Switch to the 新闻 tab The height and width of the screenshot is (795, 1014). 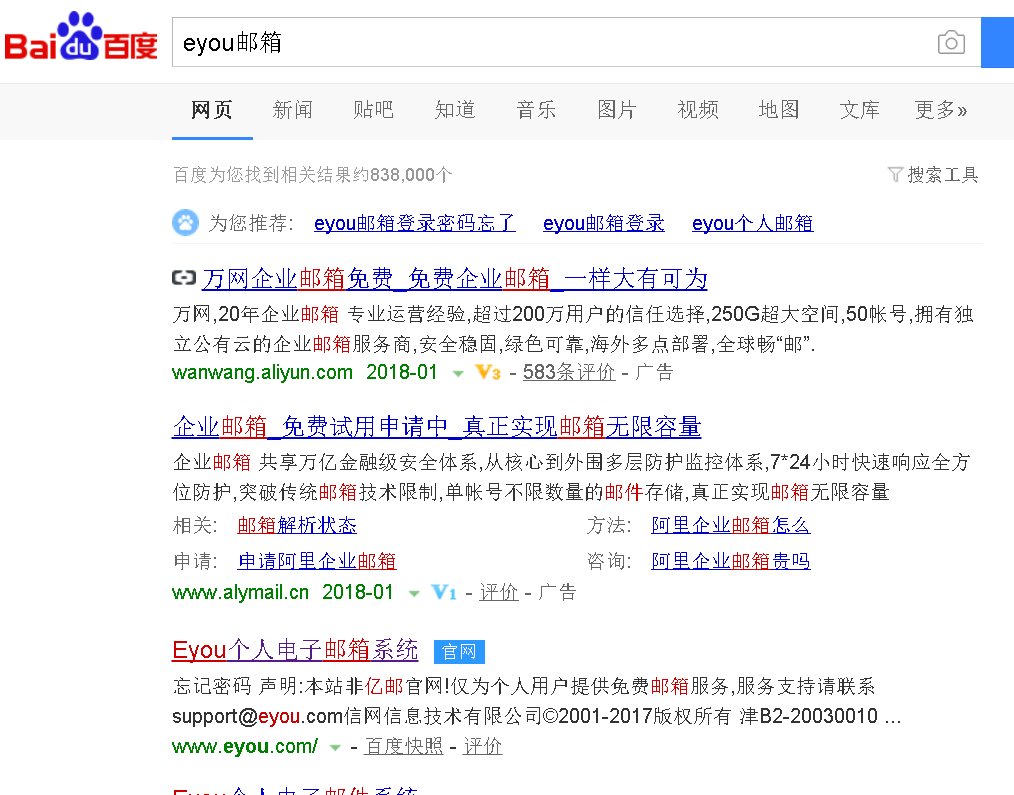tap(292, 110)
